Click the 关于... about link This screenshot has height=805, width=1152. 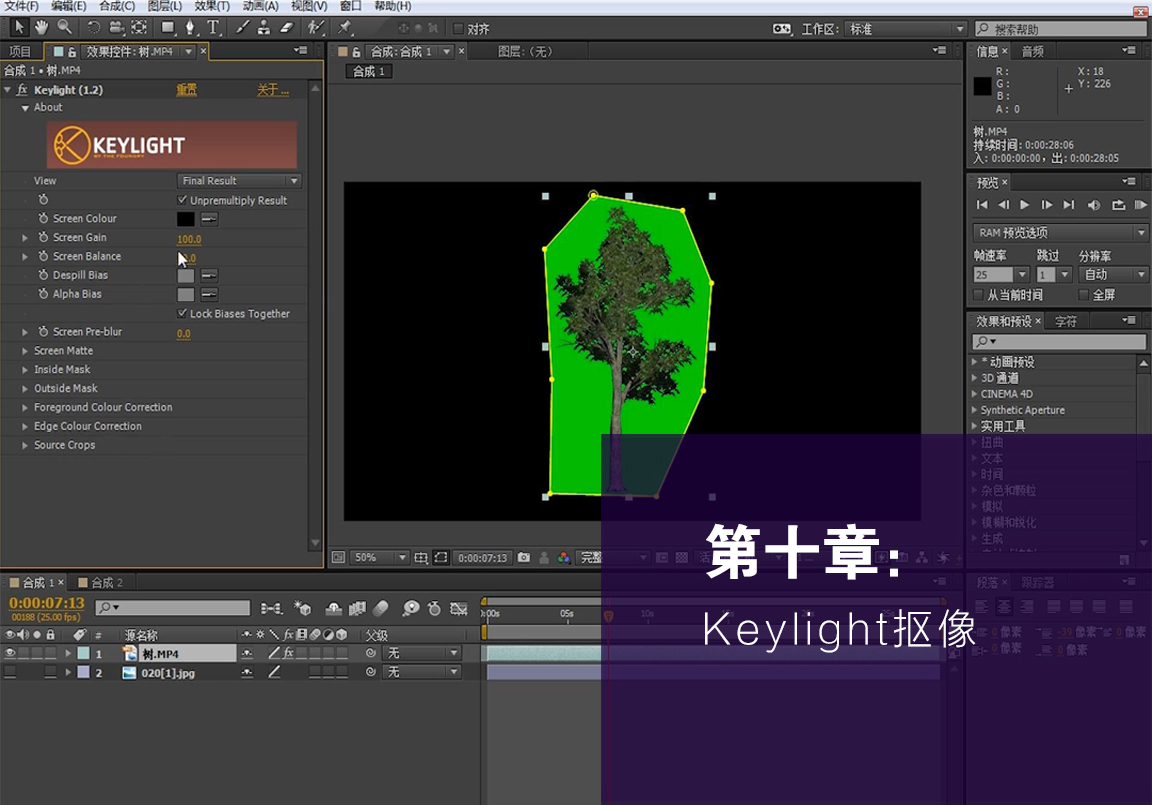click(x=273, y=90)
